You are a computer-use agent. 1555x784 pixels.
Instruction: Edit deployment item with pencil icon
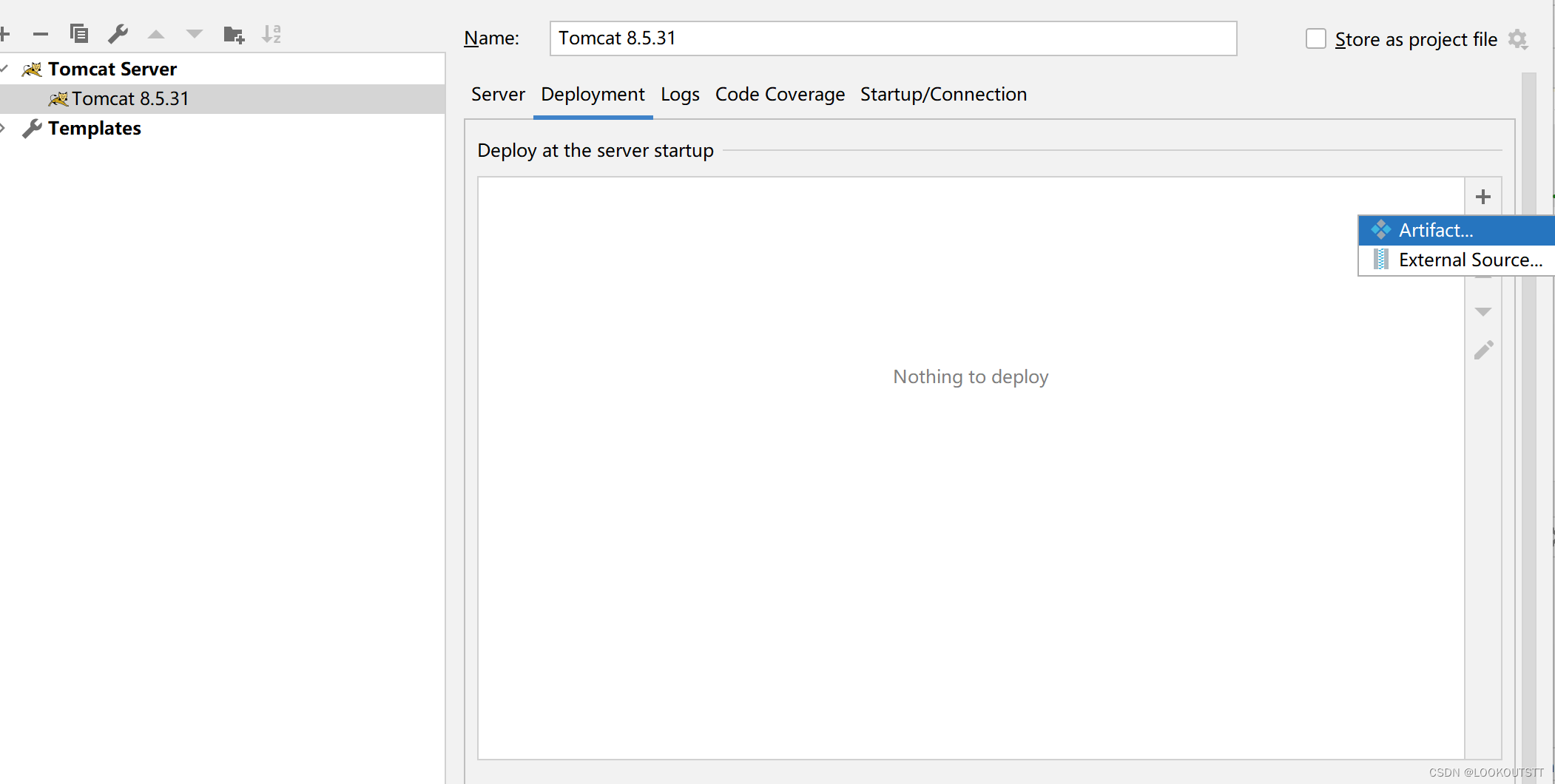(x=1483, y=350)
